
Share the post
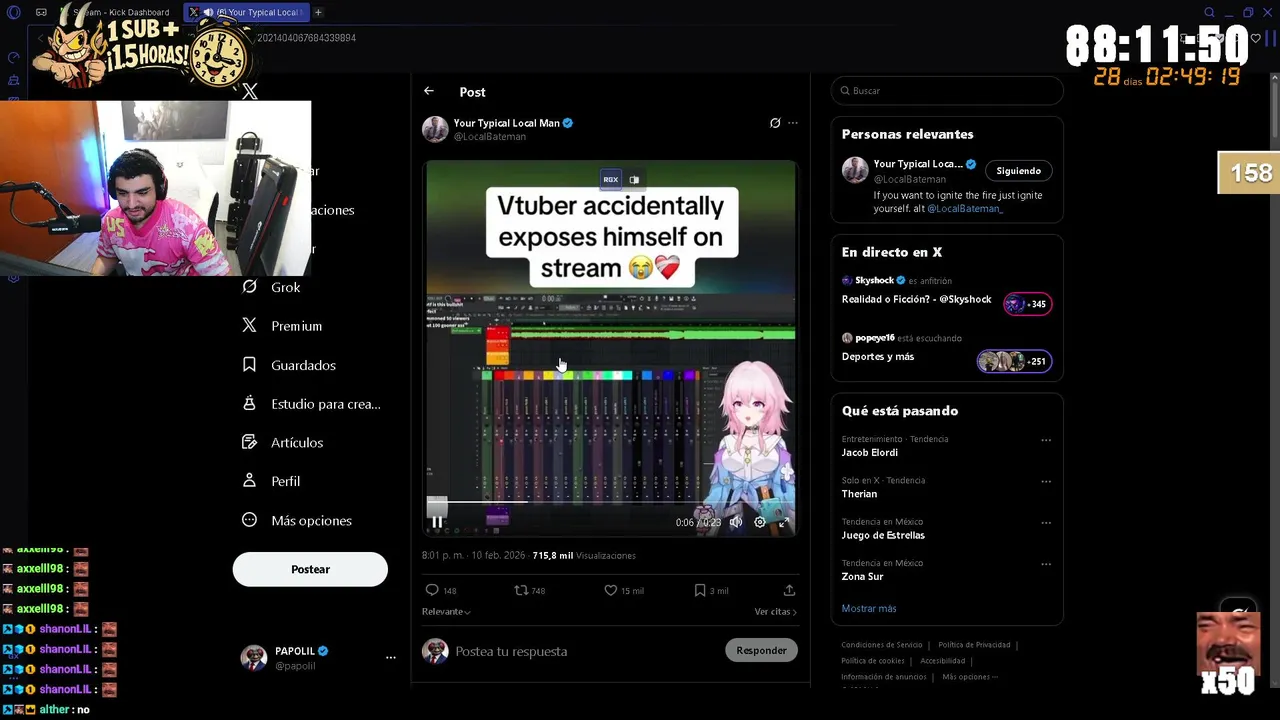coord(789,590)
